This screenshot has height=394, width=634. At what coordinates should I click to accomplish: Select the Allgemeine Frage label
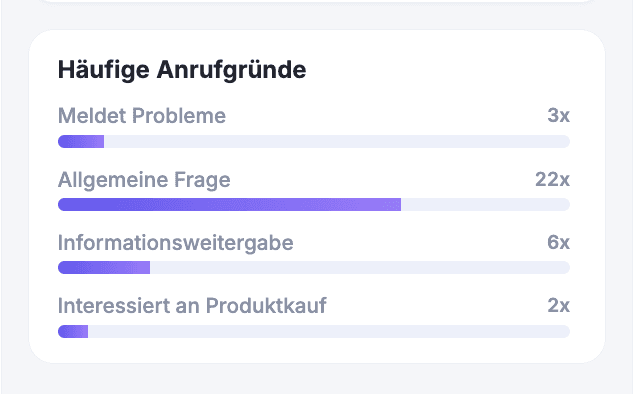pyautogui.click(x=144, y=180)
